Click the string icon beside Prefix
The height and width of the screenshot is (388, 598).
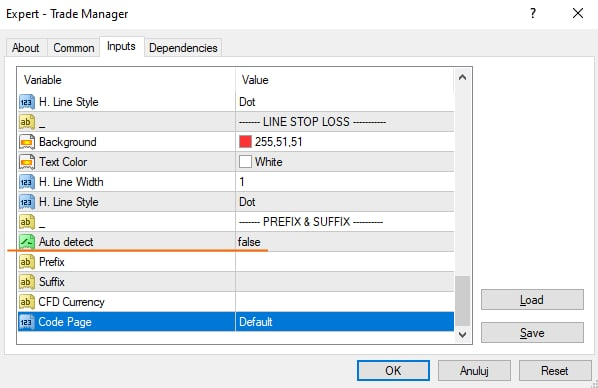[27, 262]
